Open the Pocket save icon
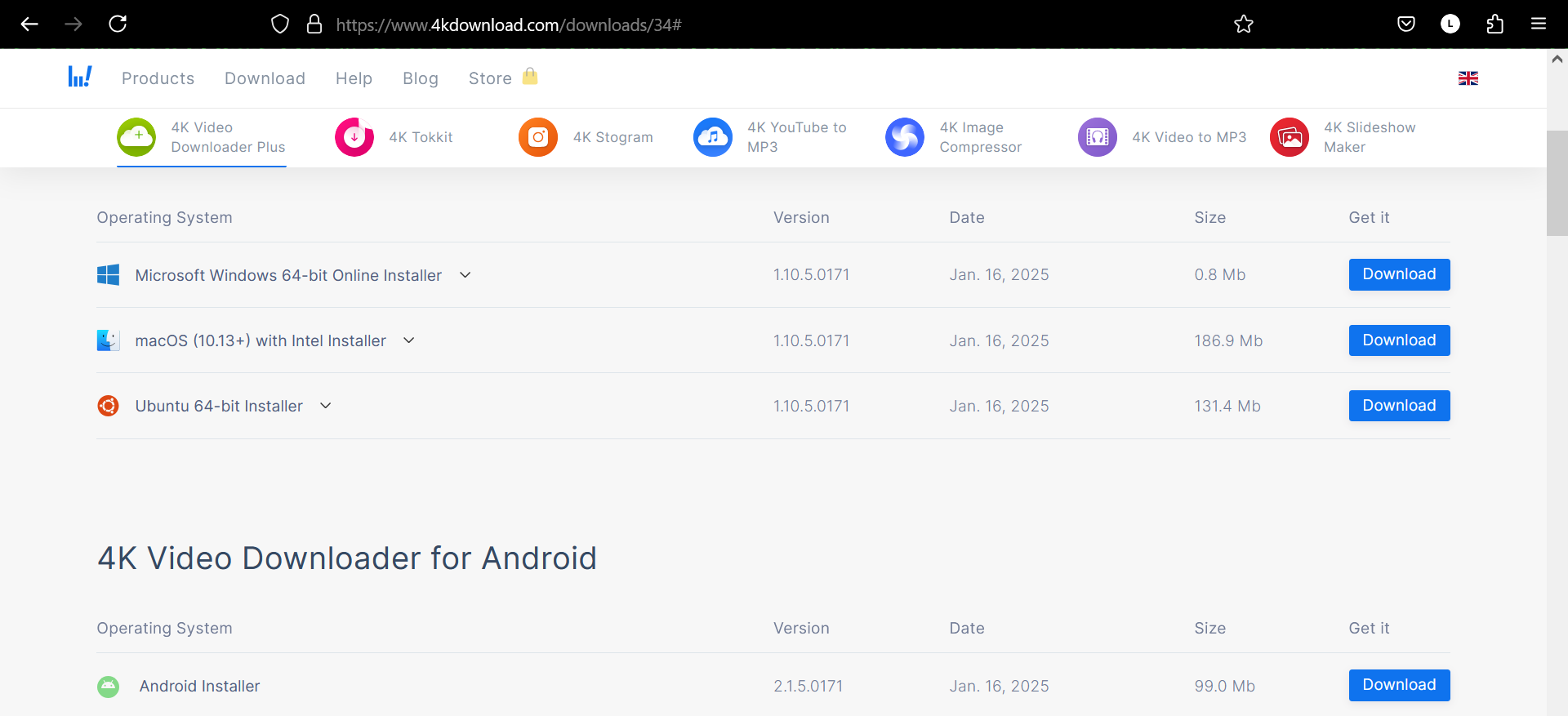Viewport: 1568px width, 716px height. tap(1406, 24)
